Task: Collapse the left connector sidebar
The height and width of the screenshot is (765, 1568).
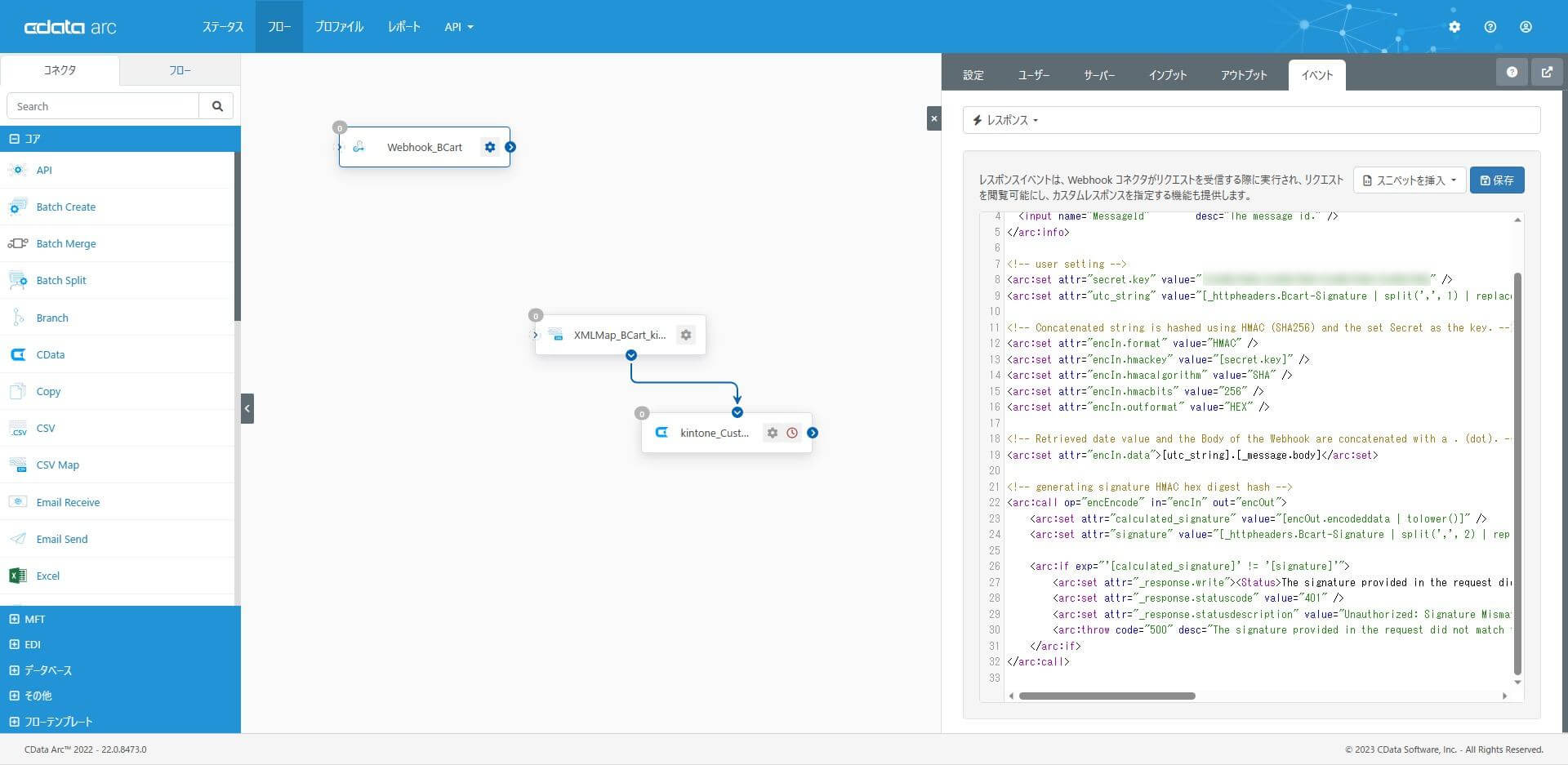Action: tap(247, 408)
